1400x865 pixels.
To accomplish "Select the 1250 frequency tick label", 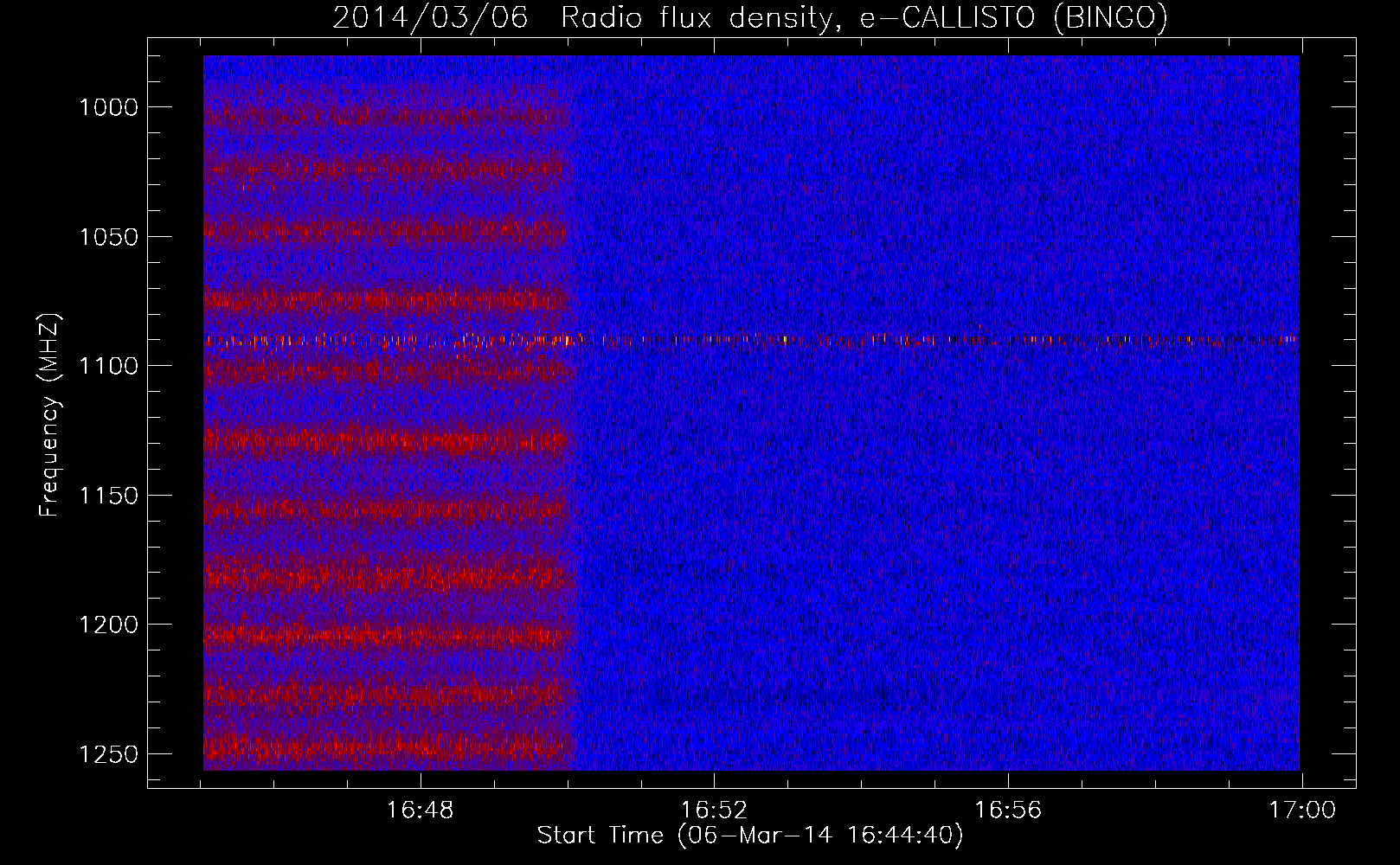I will point(108,754).
